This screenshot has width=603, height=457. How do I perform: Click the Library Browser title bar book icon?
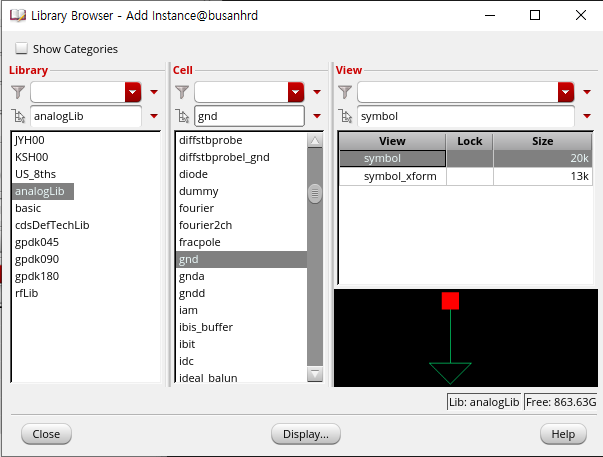[17, 16]
